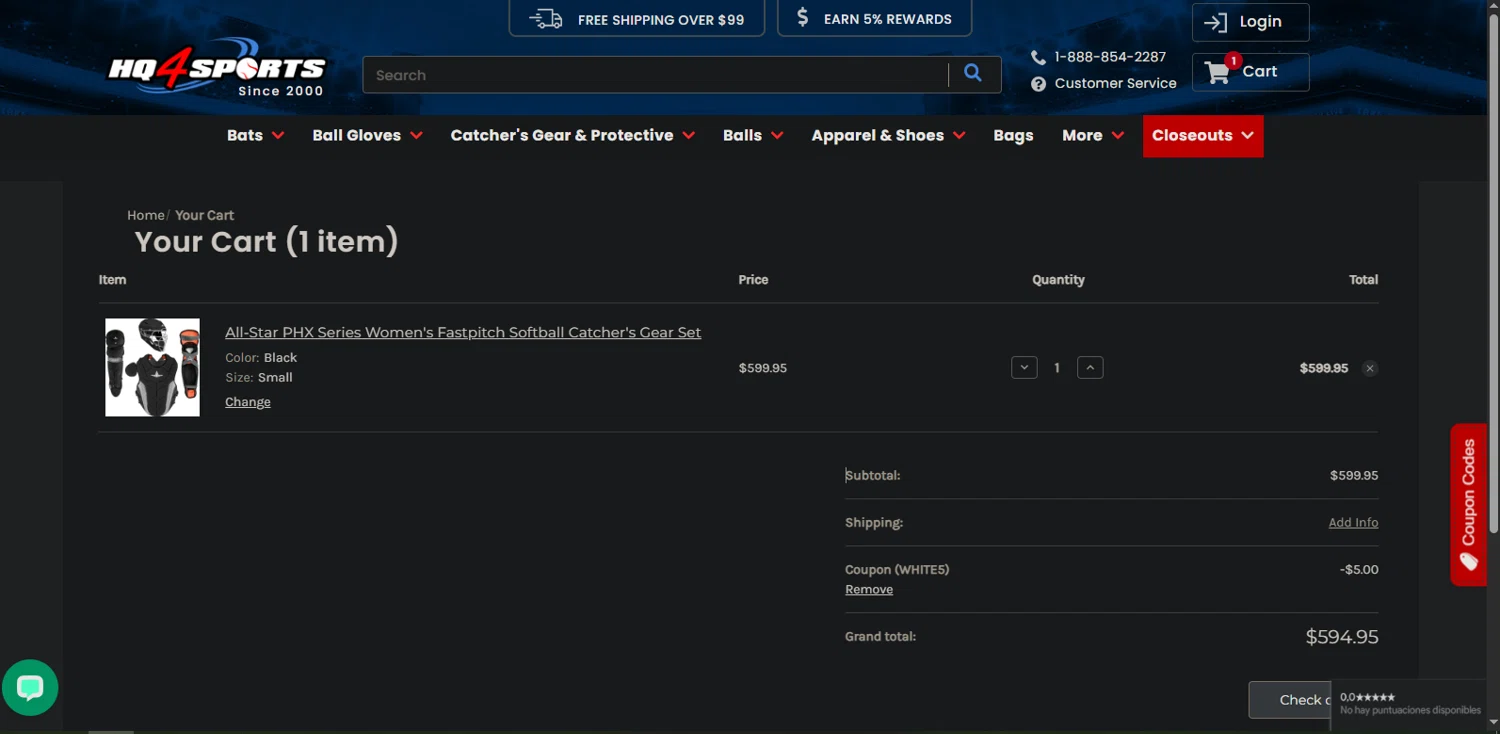
Task: Click the Coupon Codes tag icon
Action: [1468, 562]
